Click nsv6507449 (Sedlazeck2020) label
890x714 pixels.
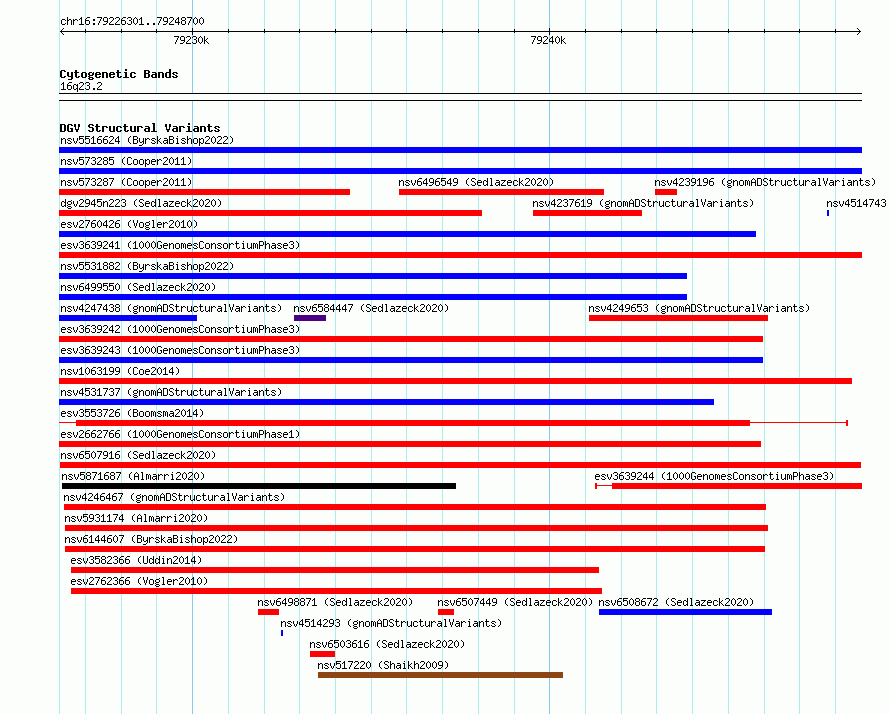click(515, 602)
